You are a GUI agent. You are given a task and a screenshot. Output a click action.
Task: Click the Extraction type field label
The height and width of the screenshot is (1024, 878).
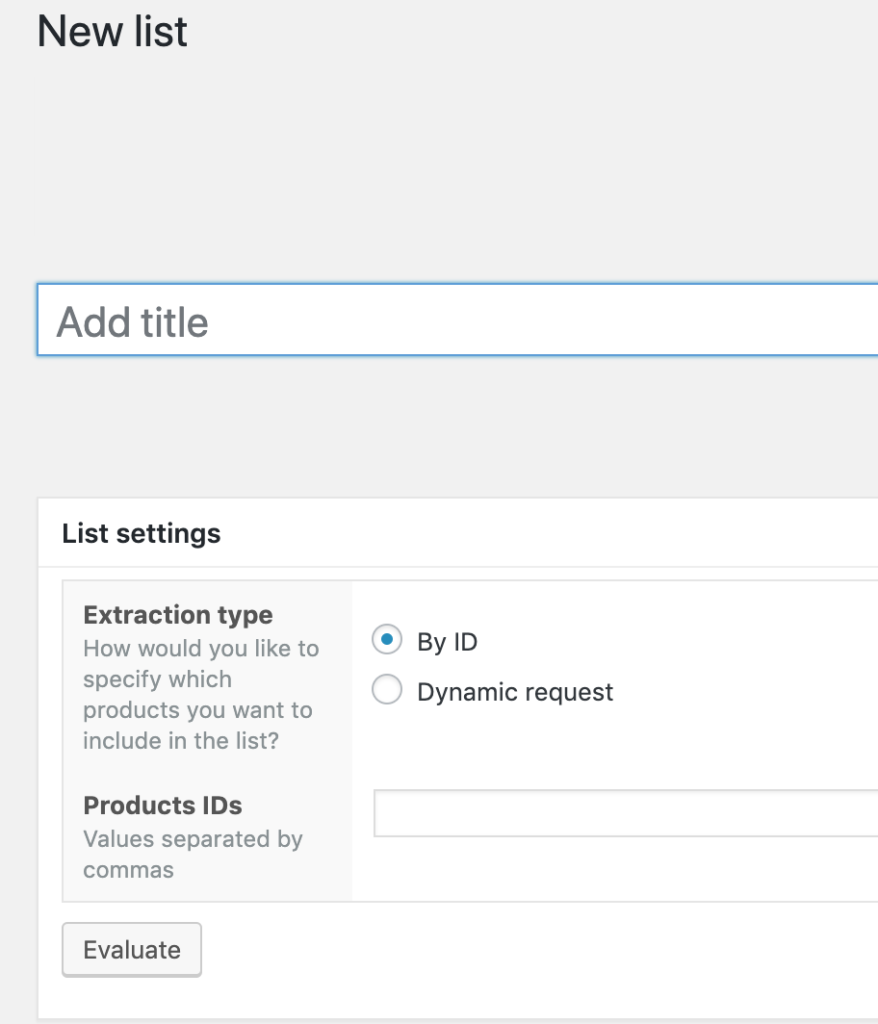tap(178, 615)
